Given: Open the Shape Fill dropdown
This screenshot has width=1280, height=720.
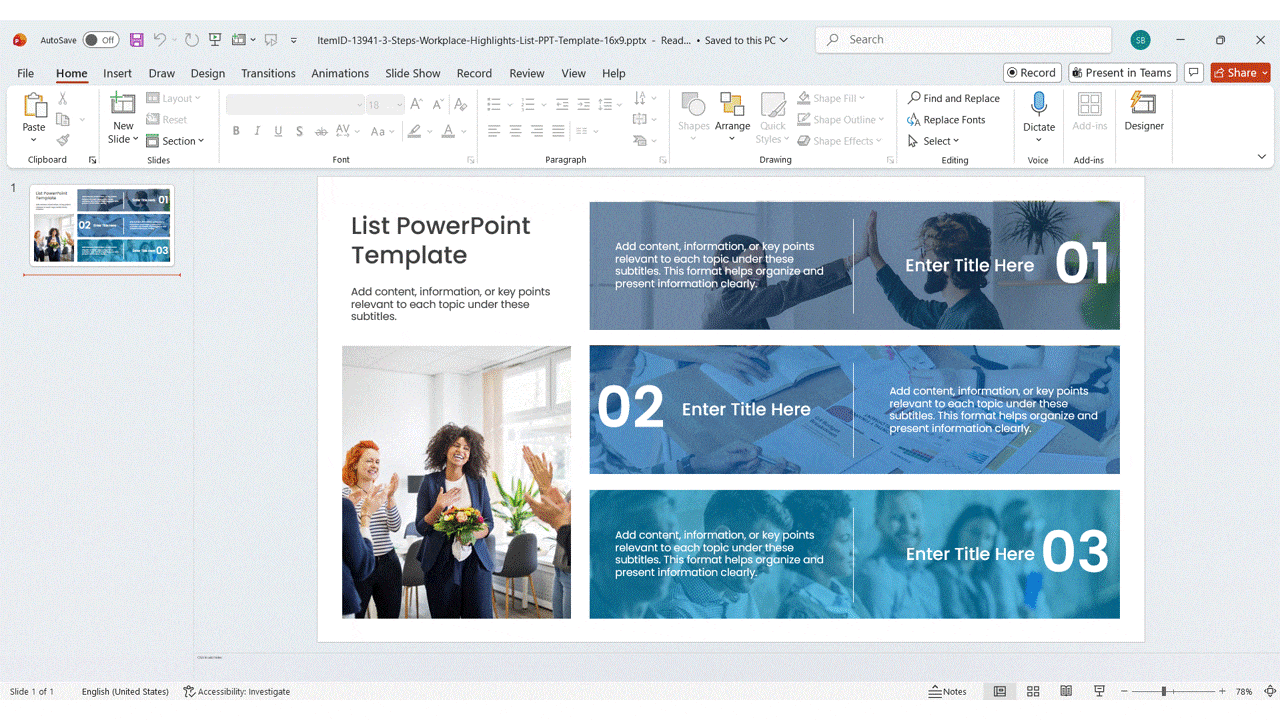Looking at the screenshot, I should [x=836, y=97].
